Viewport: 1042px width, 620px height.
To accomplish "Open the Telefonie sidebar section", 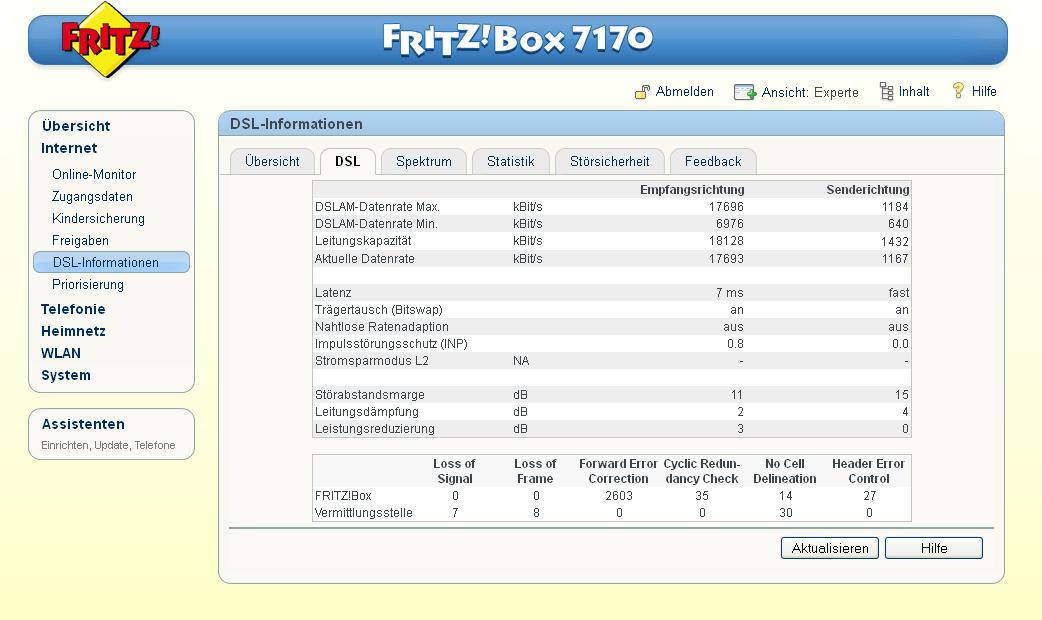I will (73, 309).
